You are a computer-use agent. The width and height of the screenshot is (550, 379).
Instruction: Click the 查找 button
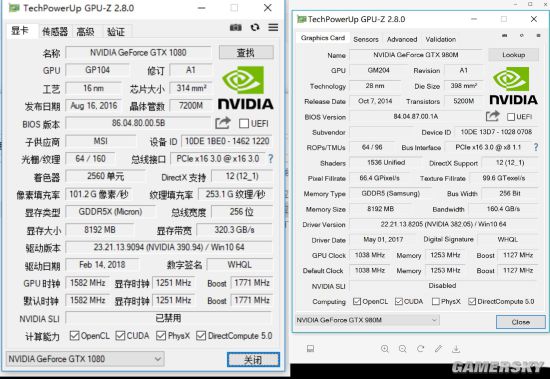pyautogui.click(x=246, y=53)
